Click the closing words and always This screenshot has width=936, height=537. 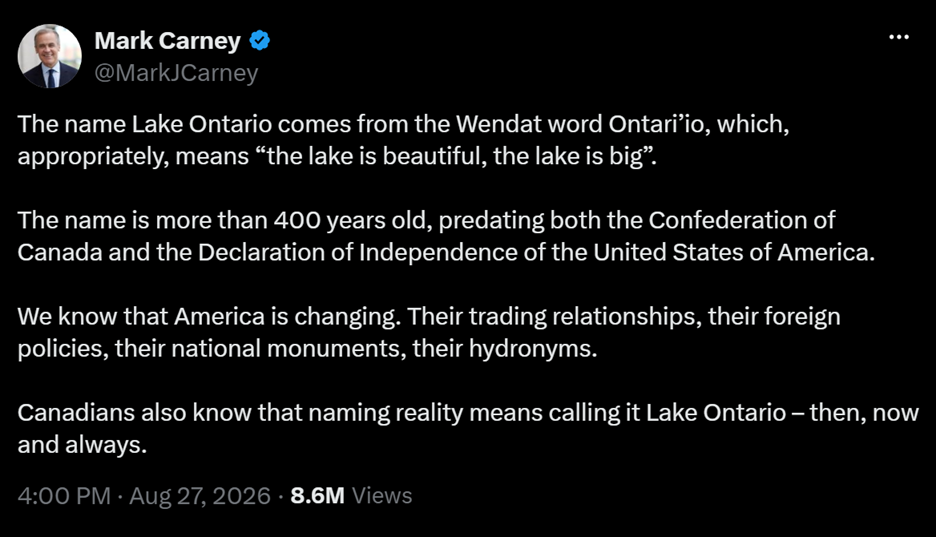tap(82, 445)
